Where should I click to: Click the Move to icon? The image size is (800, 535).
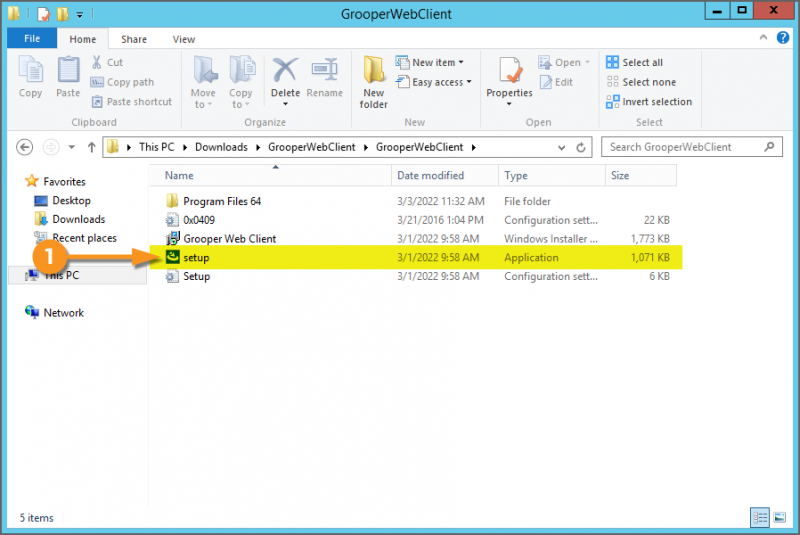(205, 70)
